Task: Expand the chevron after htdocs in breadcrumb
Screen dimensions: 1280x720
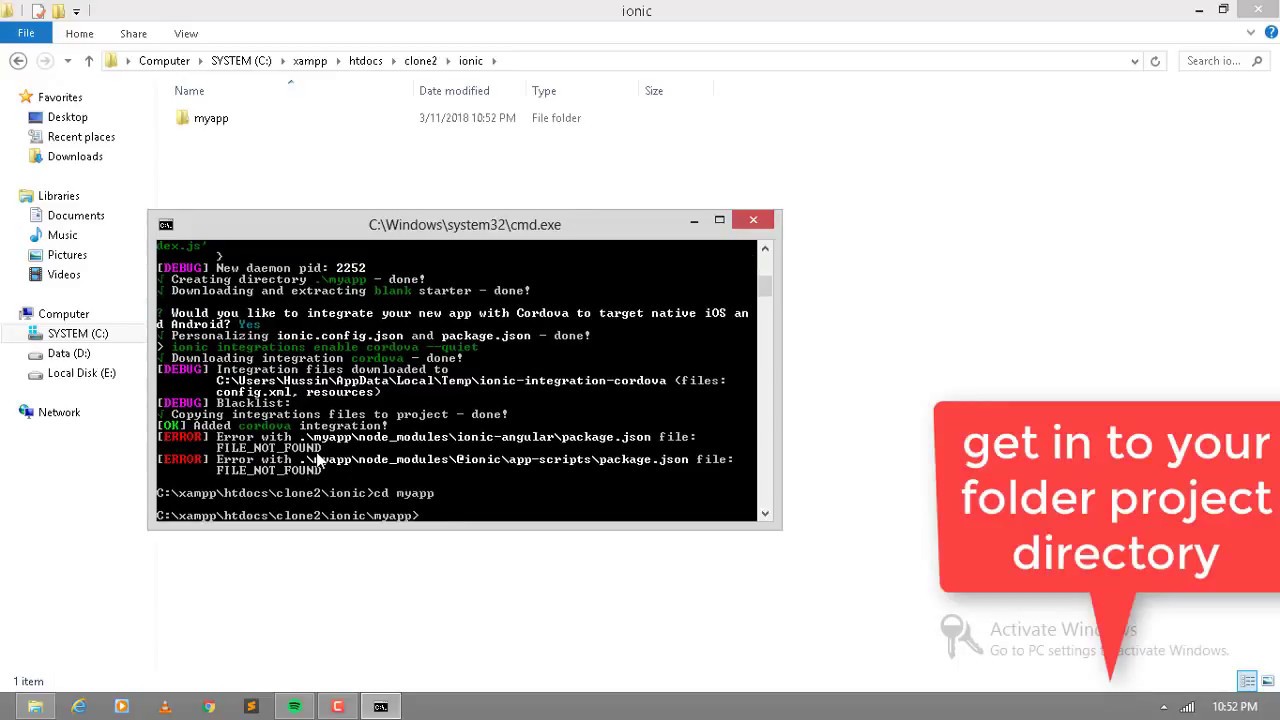Action: [393, 61]
